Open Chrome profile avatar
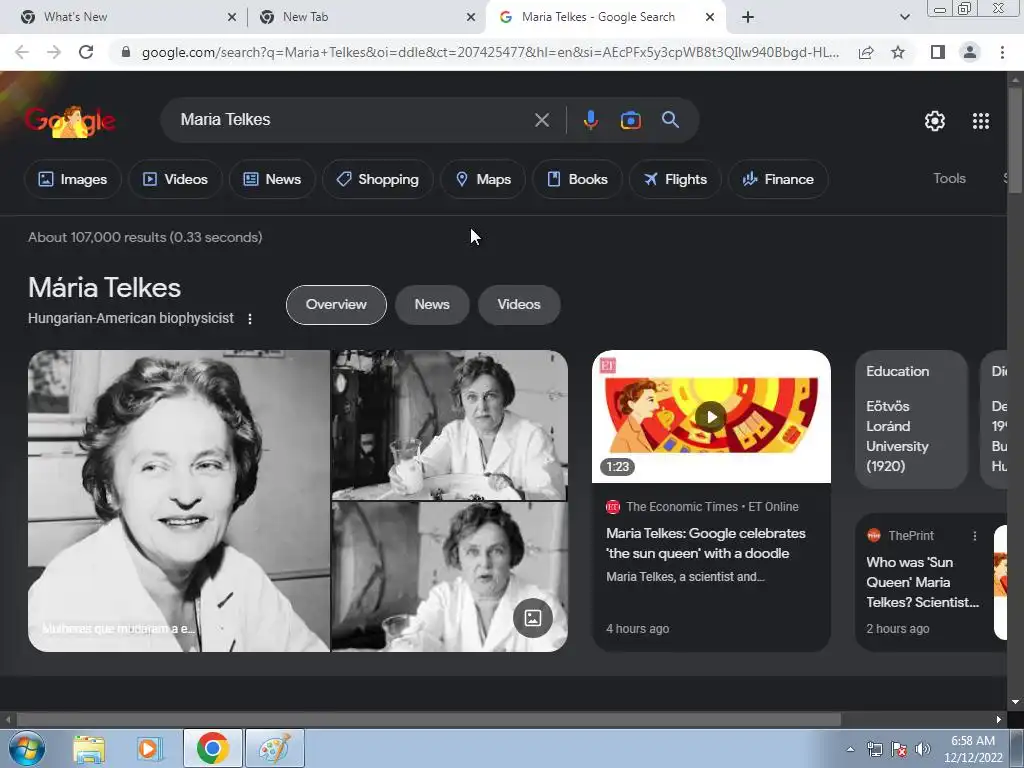The width and height of the screenshot is (1024, 768). 970,52
